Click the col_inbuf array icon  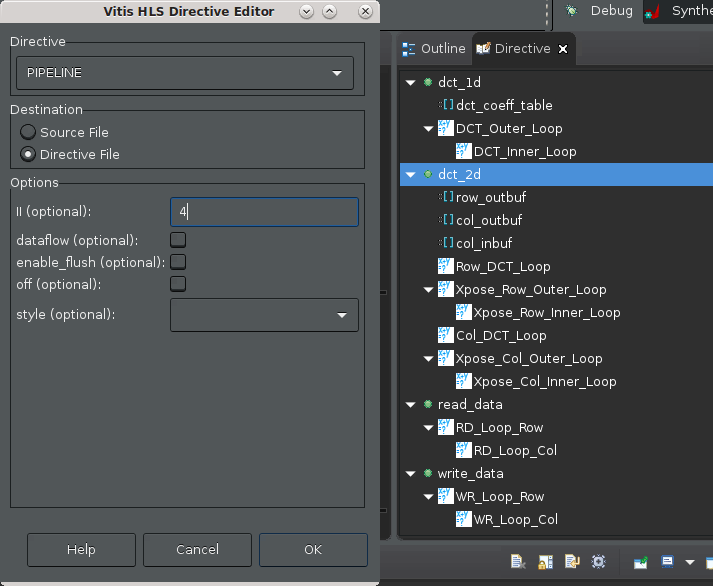pos(446,244)
